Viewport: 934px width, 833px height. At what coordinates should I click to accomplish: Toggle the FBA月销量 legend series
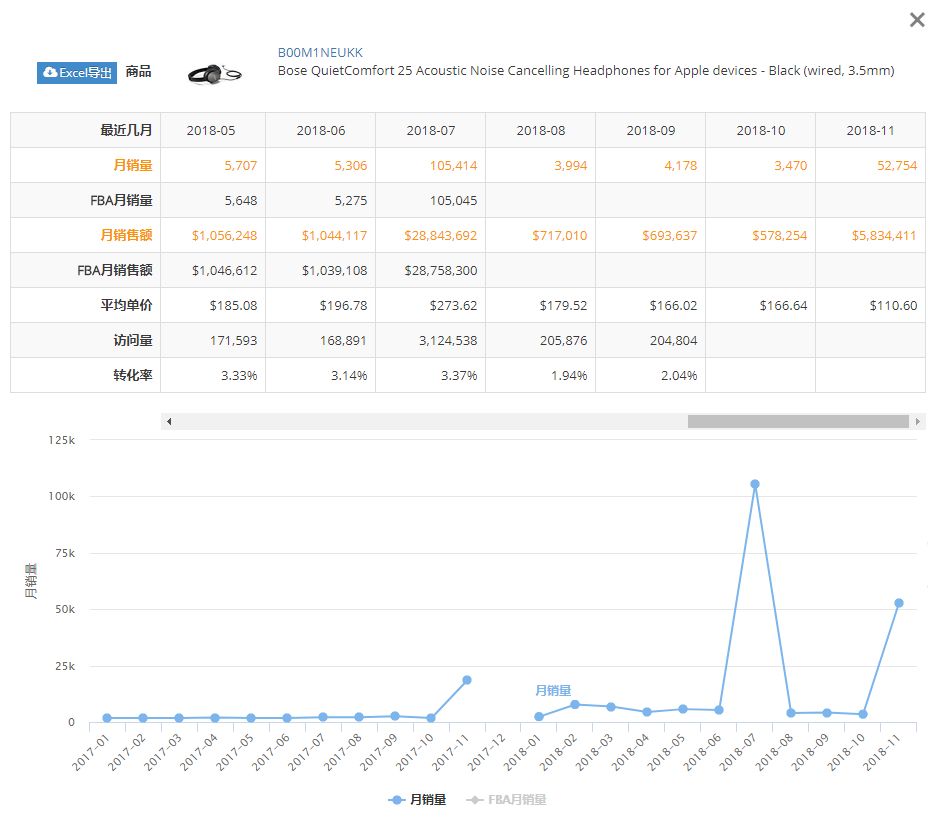(x=510, y=800)
